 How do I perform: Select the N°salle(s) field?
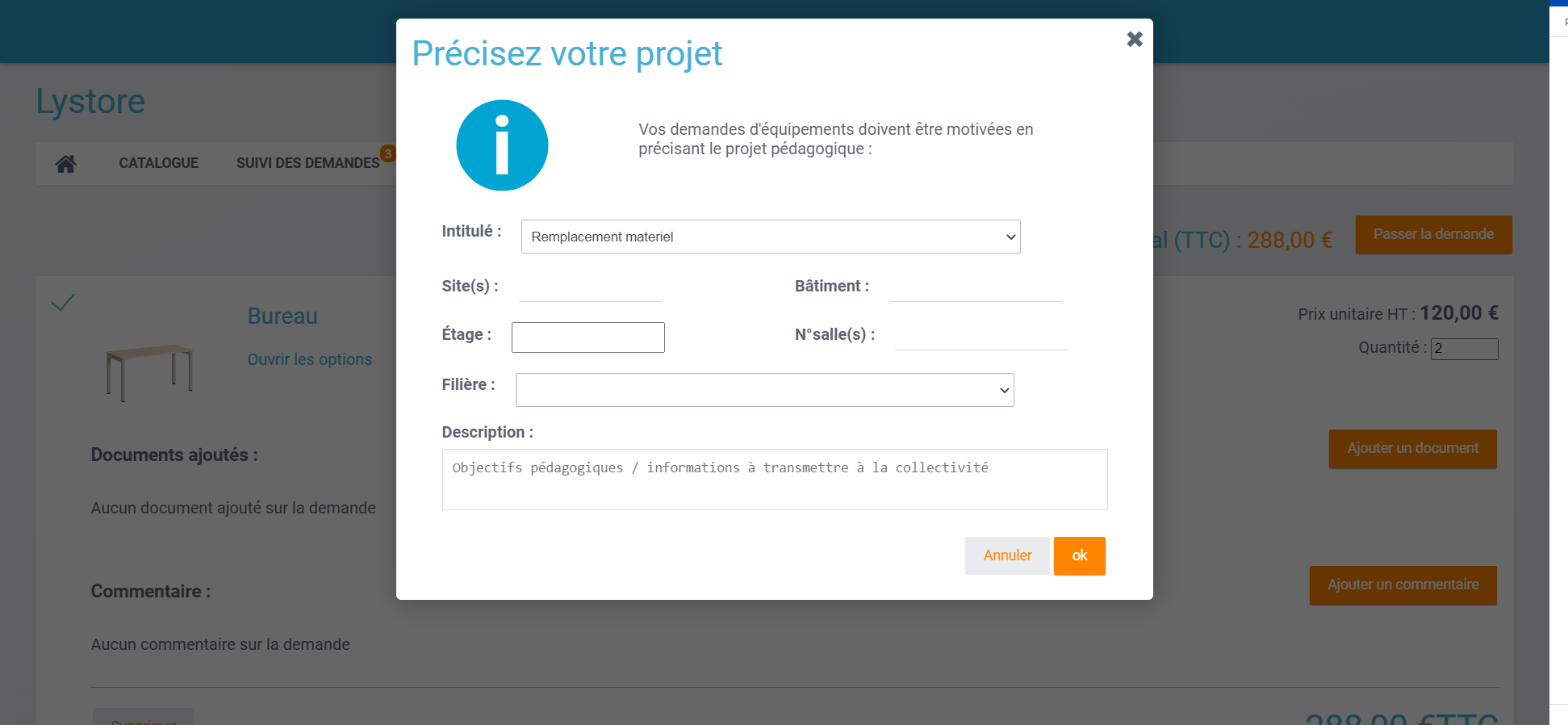pyautogui.click(x=981, y=336)
